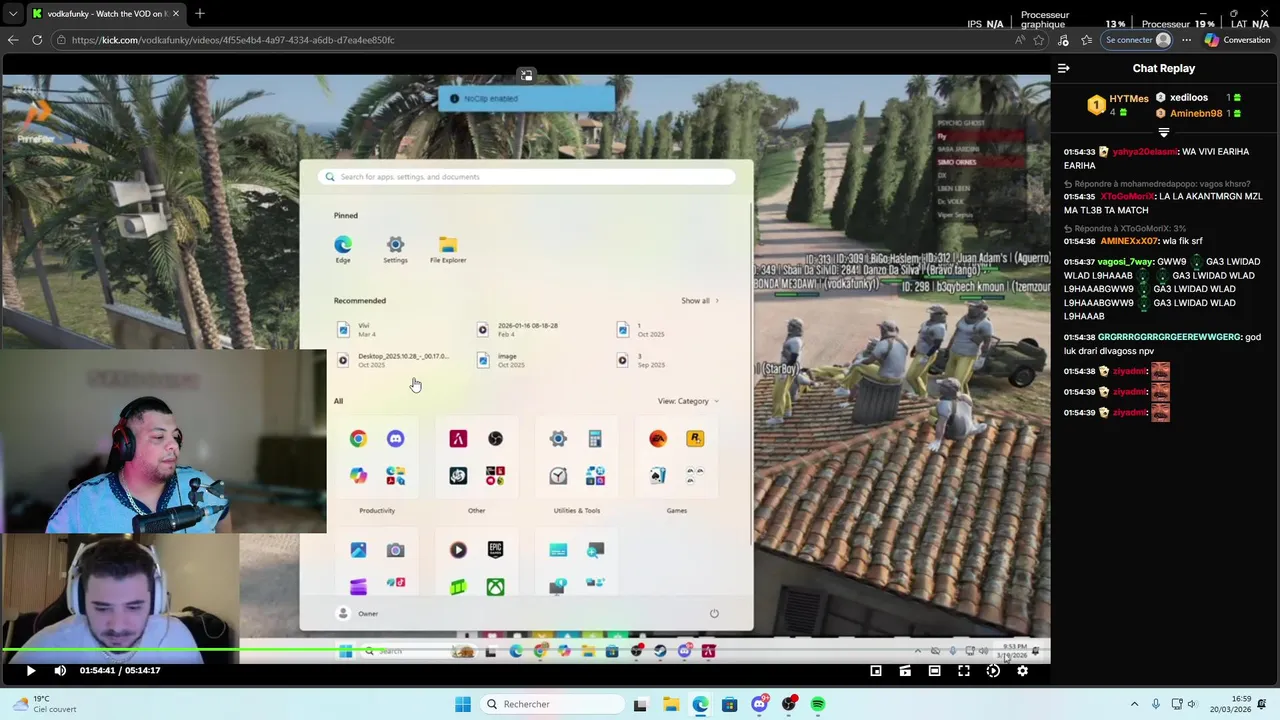
Task: Enter fullscreen on the video player
Action: pos(964,671)
